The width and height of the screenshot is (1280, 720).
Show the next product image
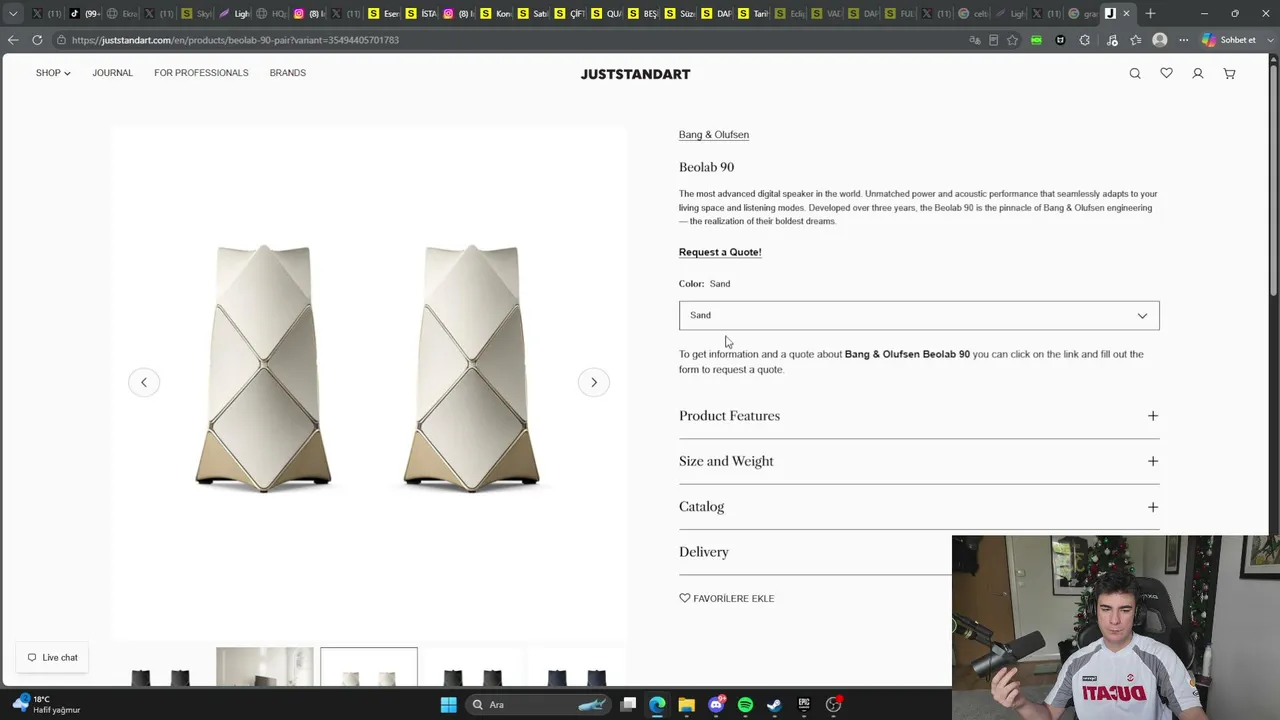594,382
